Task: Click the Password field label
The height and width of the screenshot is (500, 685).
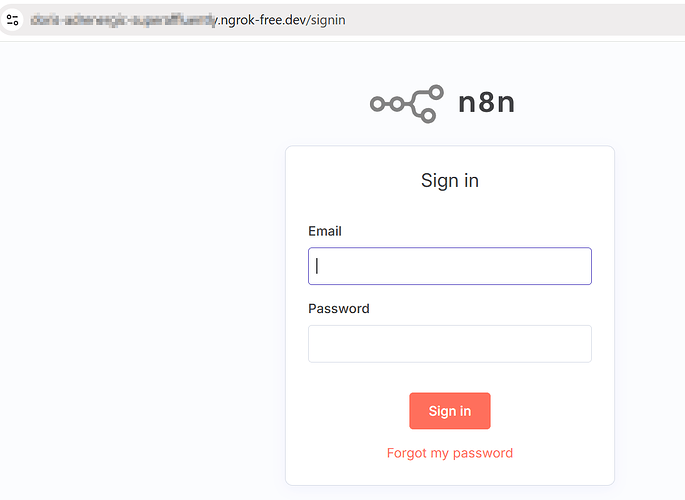Action: click(x=339, y=309)
